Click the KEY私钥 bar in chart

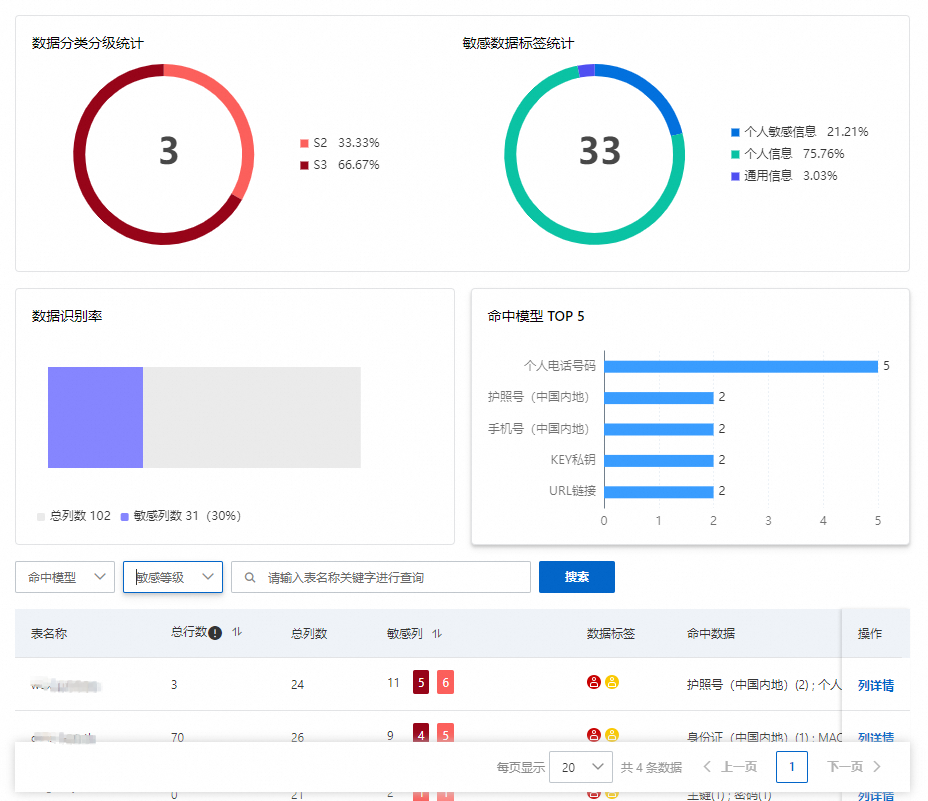[x=659, y=461]
